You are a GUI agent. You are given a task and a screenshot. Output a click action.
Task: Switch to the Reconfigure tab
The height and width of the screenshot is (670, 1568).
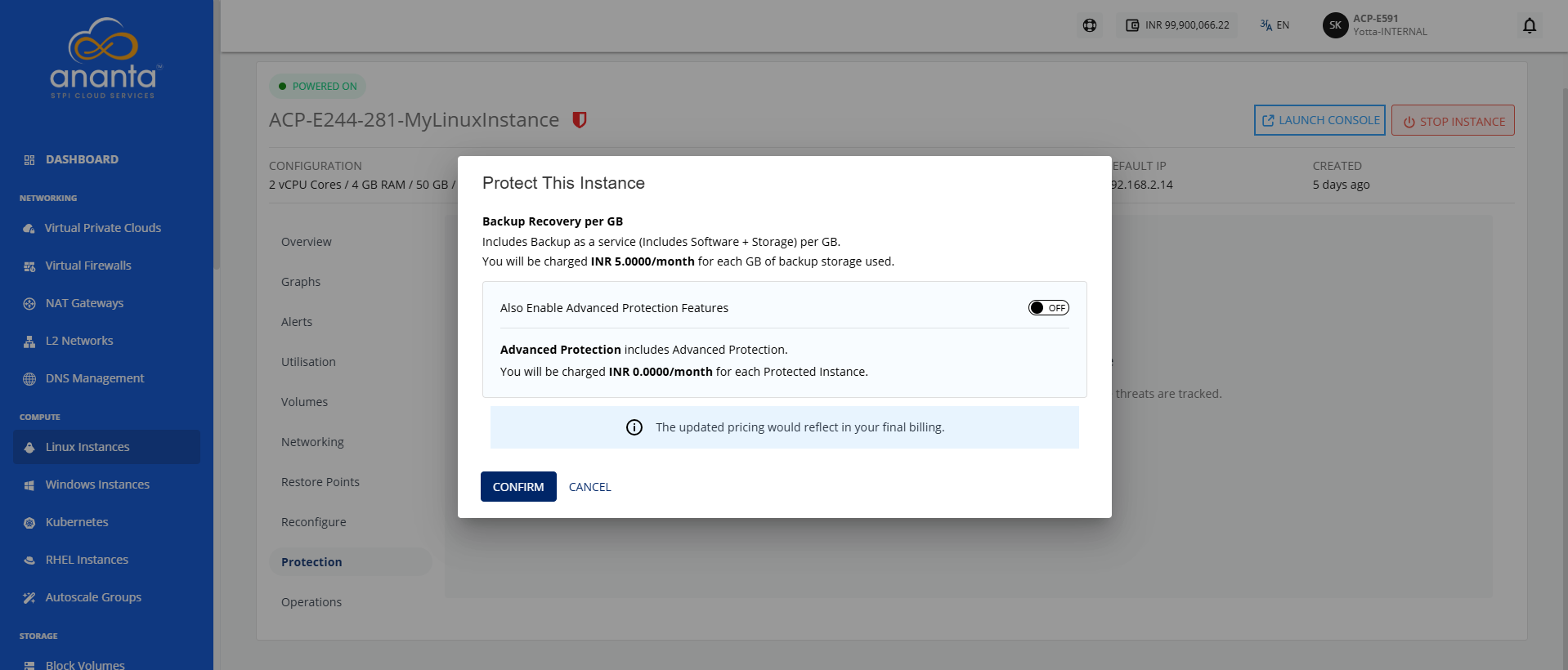pos(314,522)
